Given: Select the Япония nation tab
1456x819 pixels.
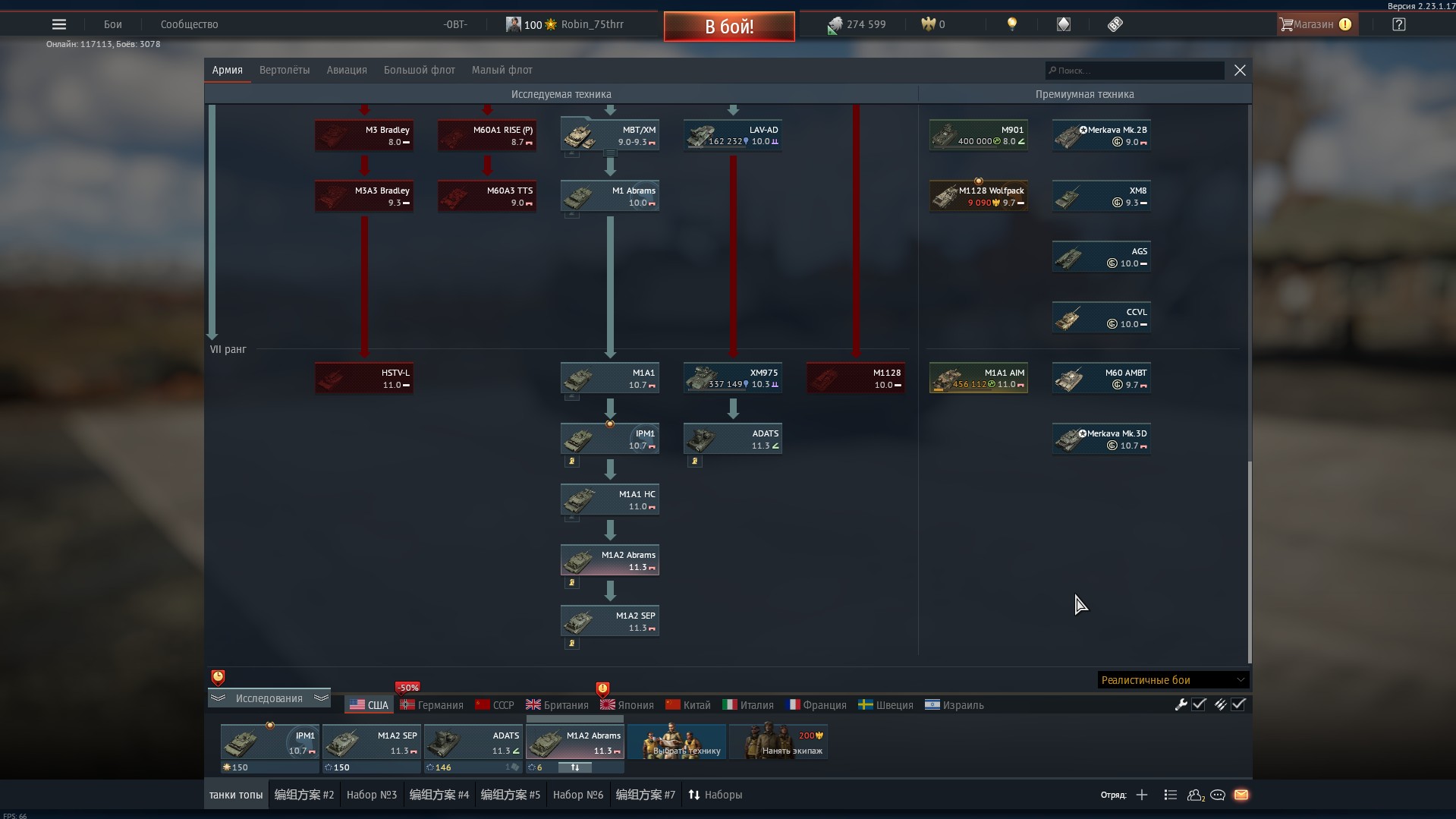Looking at the screenshot, I should [627, 704].
